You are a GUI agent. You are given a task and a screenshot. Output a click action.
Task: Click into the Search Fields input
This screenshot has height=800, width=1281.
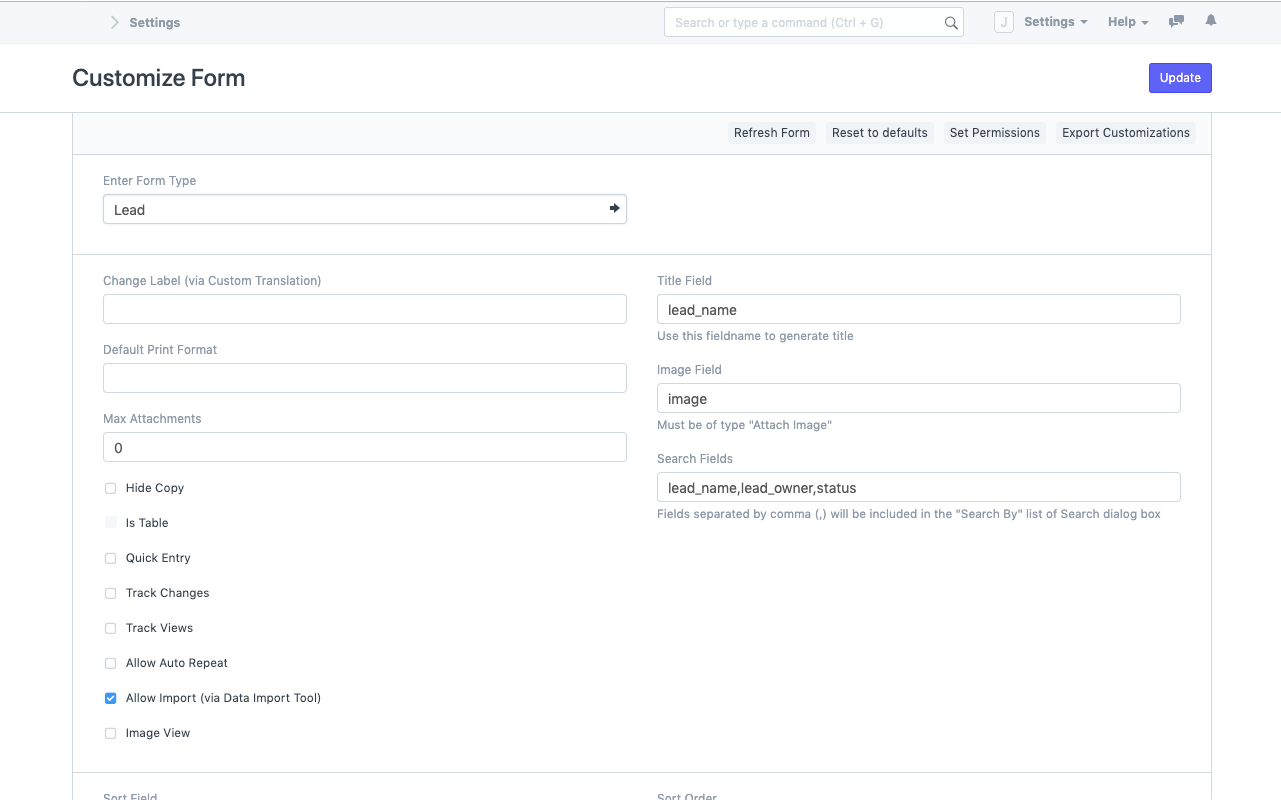[x=918, y=488]
